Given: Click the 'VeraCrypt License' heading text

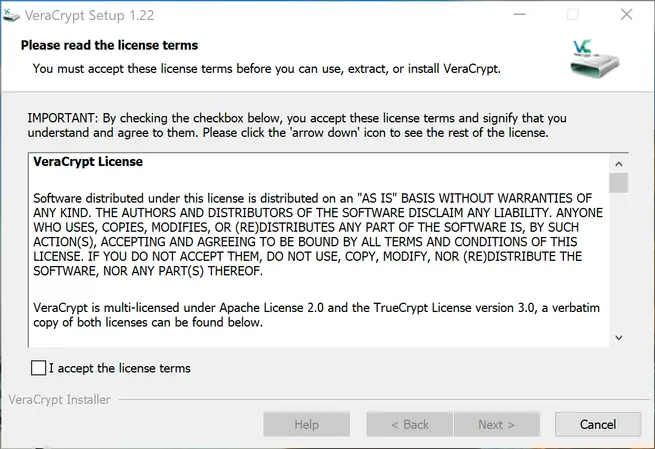Looking at the screenshot, I should click(88, 162).
